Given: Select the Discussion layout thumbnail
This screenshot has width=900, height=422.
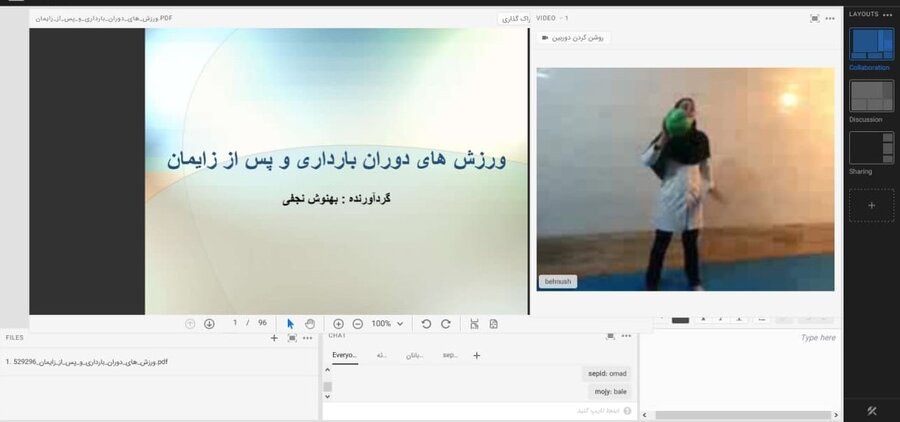Looking at the screenshot, I should [871, 96].
